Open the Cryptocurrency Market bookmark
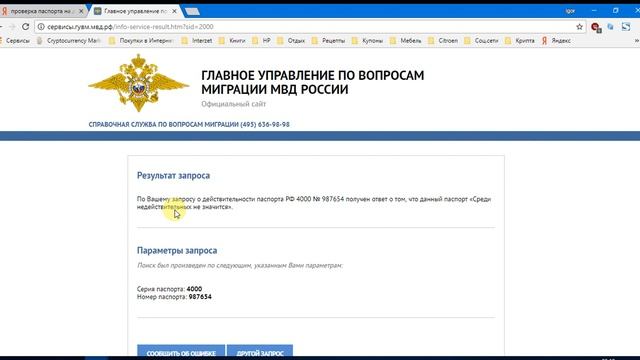This screenshot has width=640, height=360. (69, 40)
